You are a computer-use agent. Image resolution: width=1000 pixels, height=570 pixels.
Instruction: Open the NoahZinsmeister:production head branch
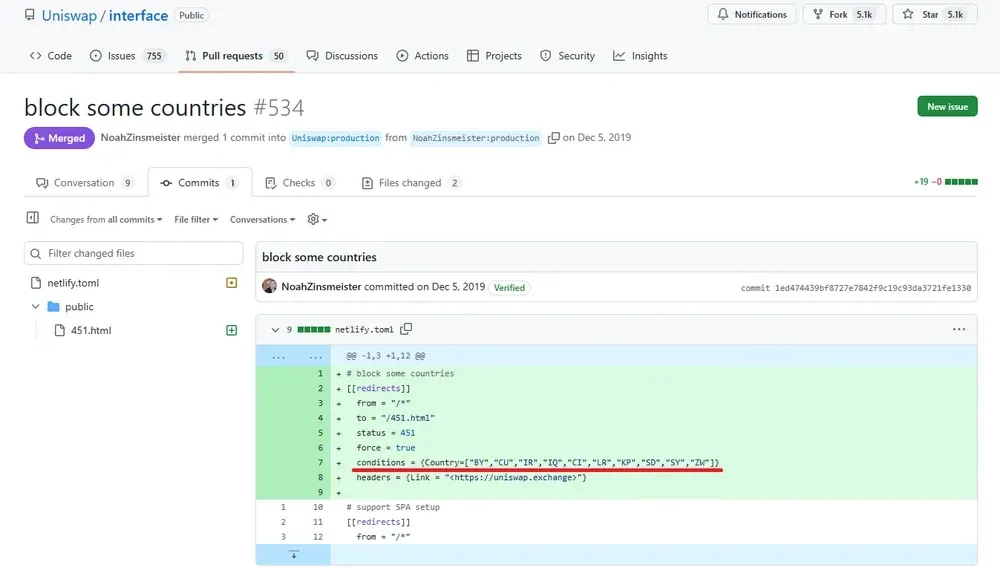475,138
